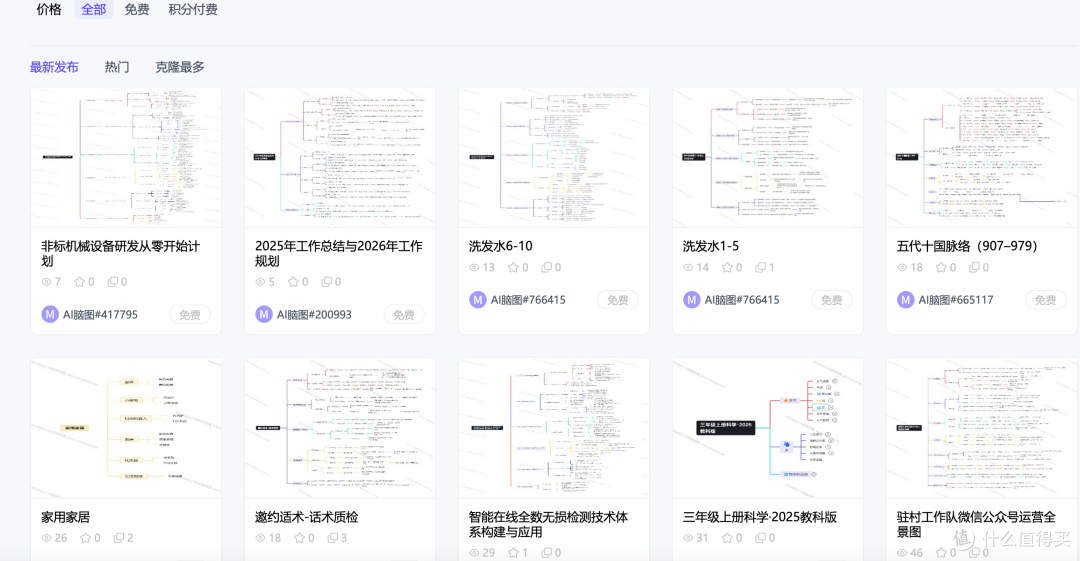This screenshot has height=561, width=1080.
Task: Click star icon on 邀约话术 card
Action: (x=300, y=538)
